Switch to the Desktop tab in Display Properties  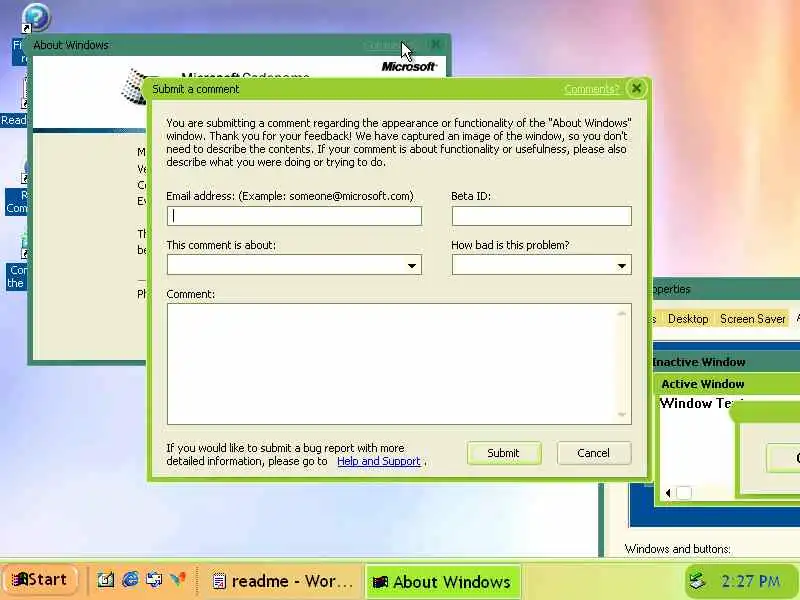pyautogui.click(x=688, y=319)
